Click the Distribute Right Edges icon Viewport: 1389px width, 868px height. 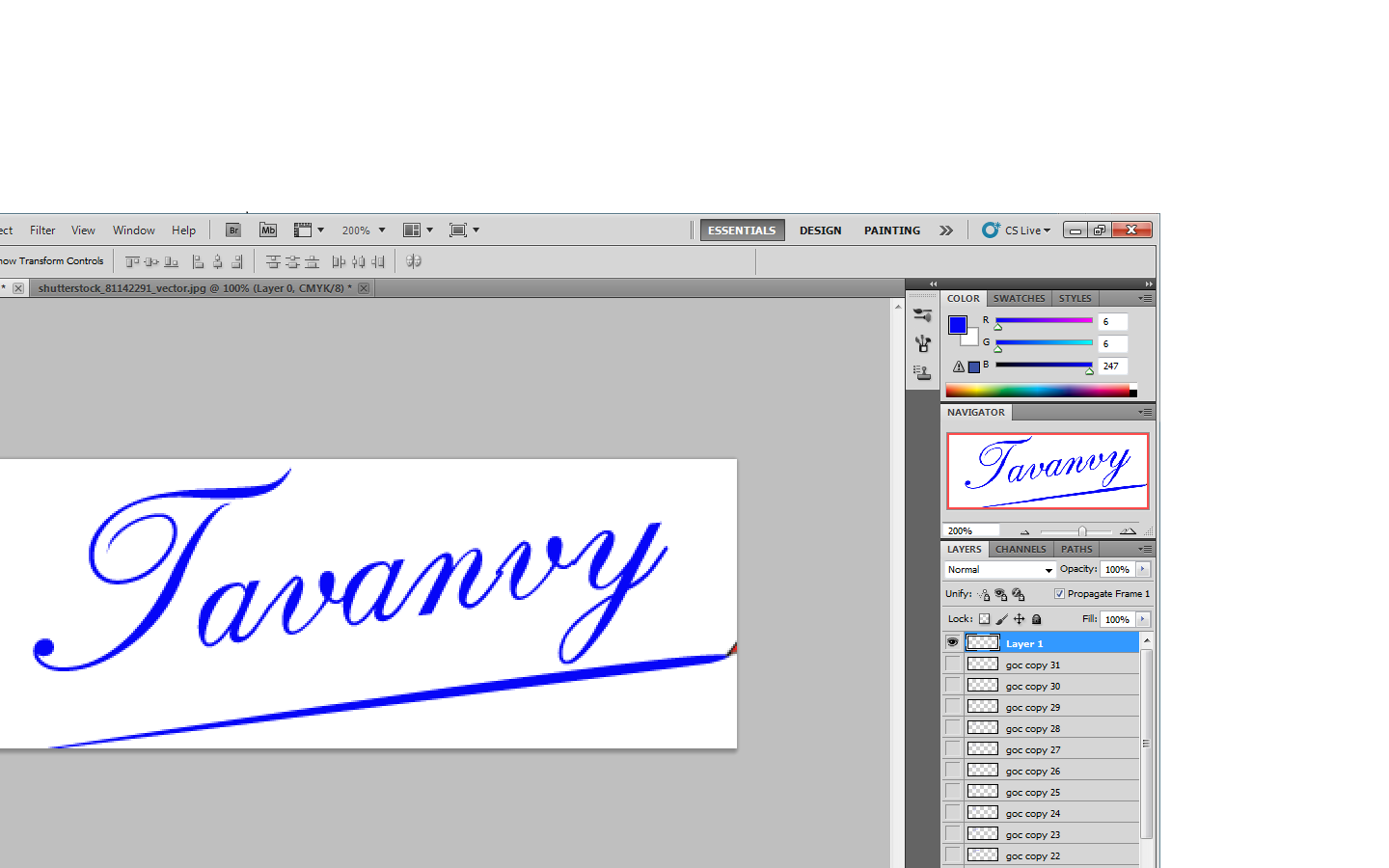pyautogui.click(x=377, y=261)
